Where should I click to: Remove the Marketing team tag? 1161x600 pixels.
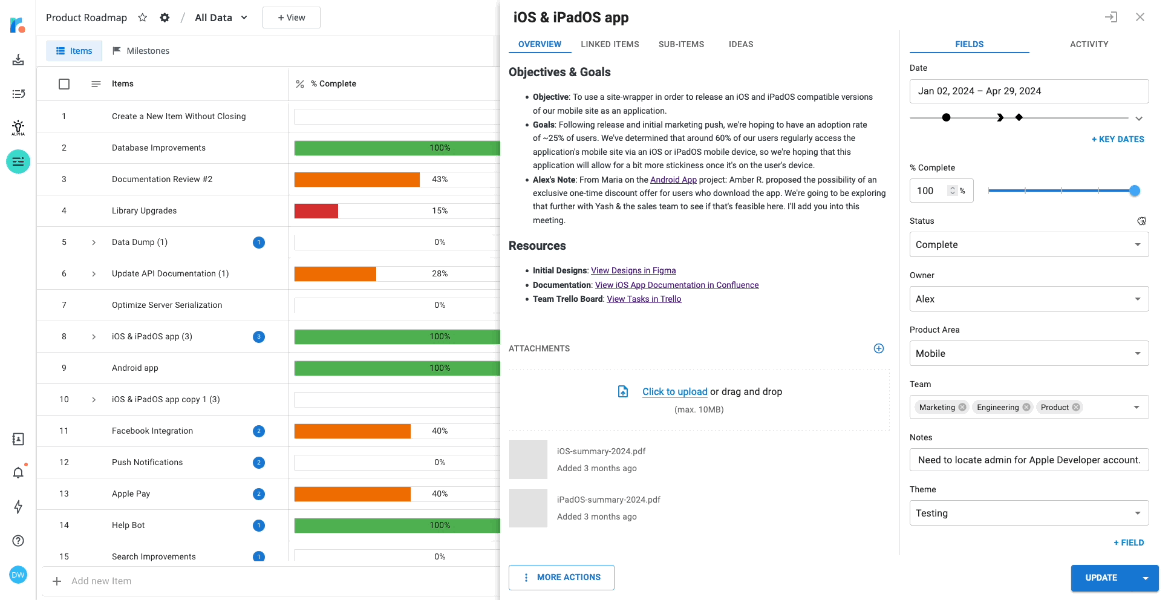(x=963, y=407)
